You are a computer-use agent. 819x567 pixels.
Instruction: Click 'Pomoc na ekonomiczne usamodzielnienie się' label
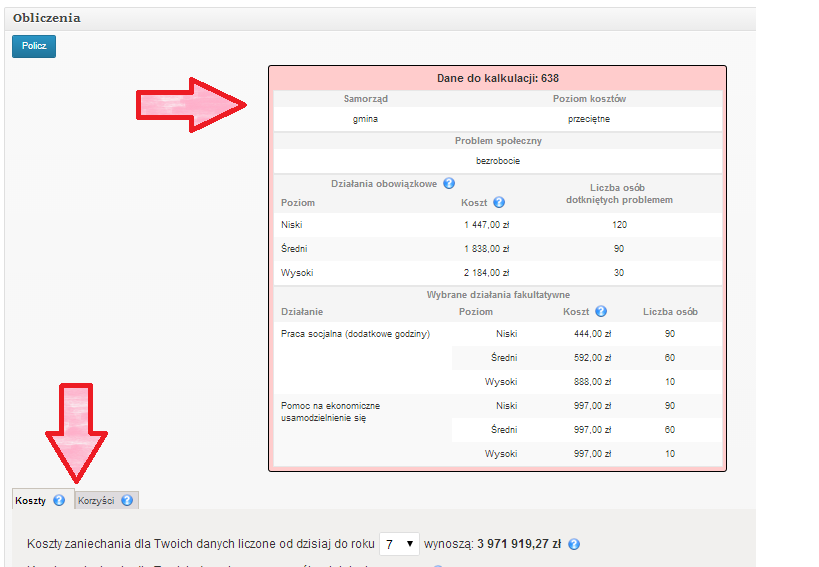point(331,412)
